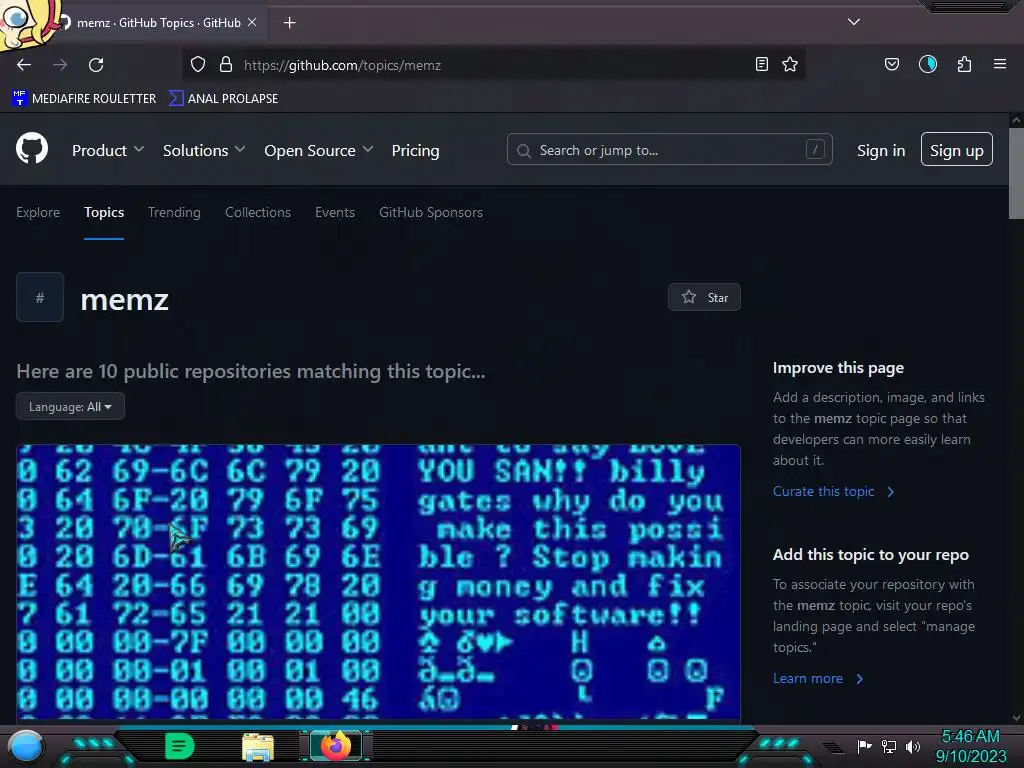Toggle reader view in address bar
The width and height of the screenshot is (1024, 768).
761,64
